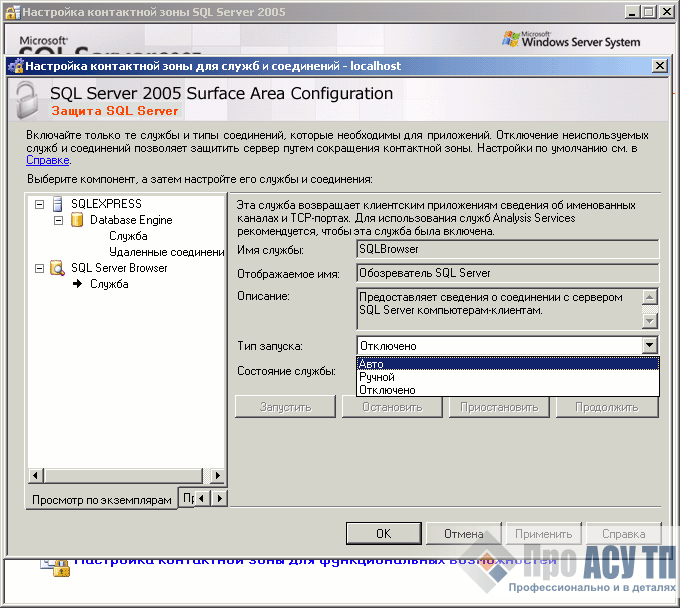Select Удаленные соединения tree item
Viewport: 680px width, 608px height.
point(167,252)
